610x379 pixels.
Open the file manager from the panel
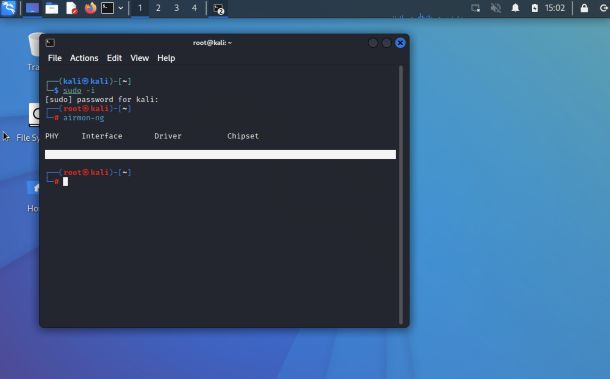click(52, 8)
